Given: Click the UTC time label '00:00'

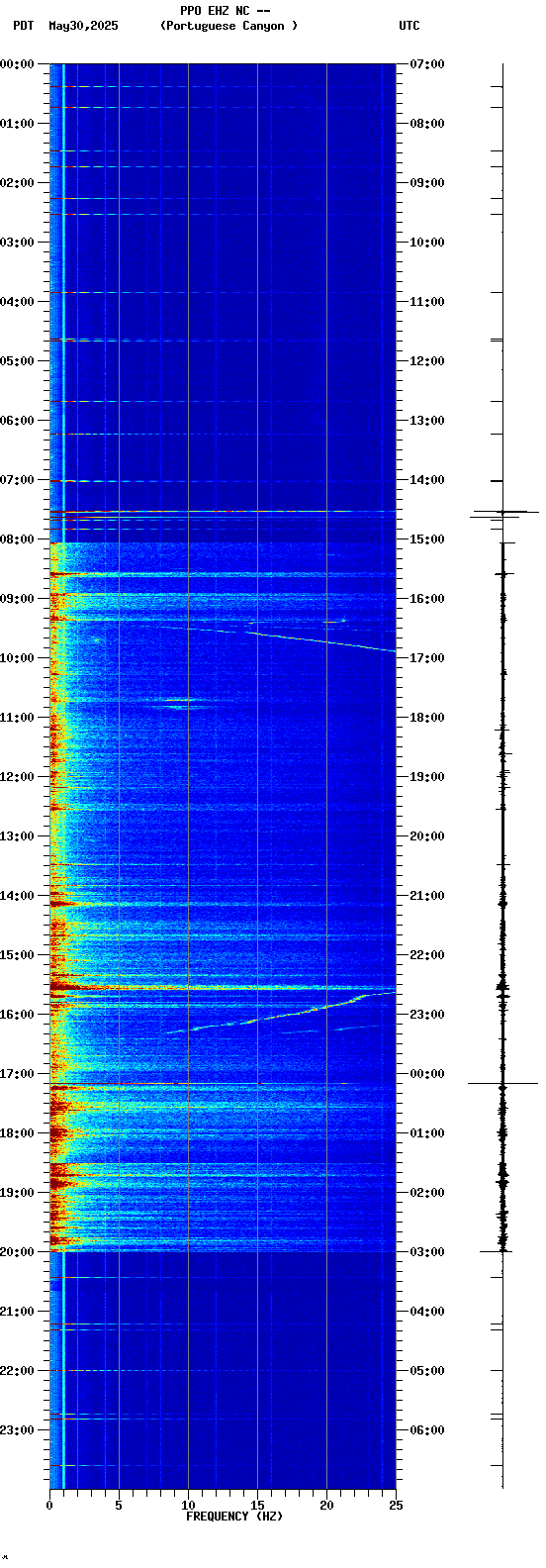Looking at the screenshot, I should point(427,1074).
